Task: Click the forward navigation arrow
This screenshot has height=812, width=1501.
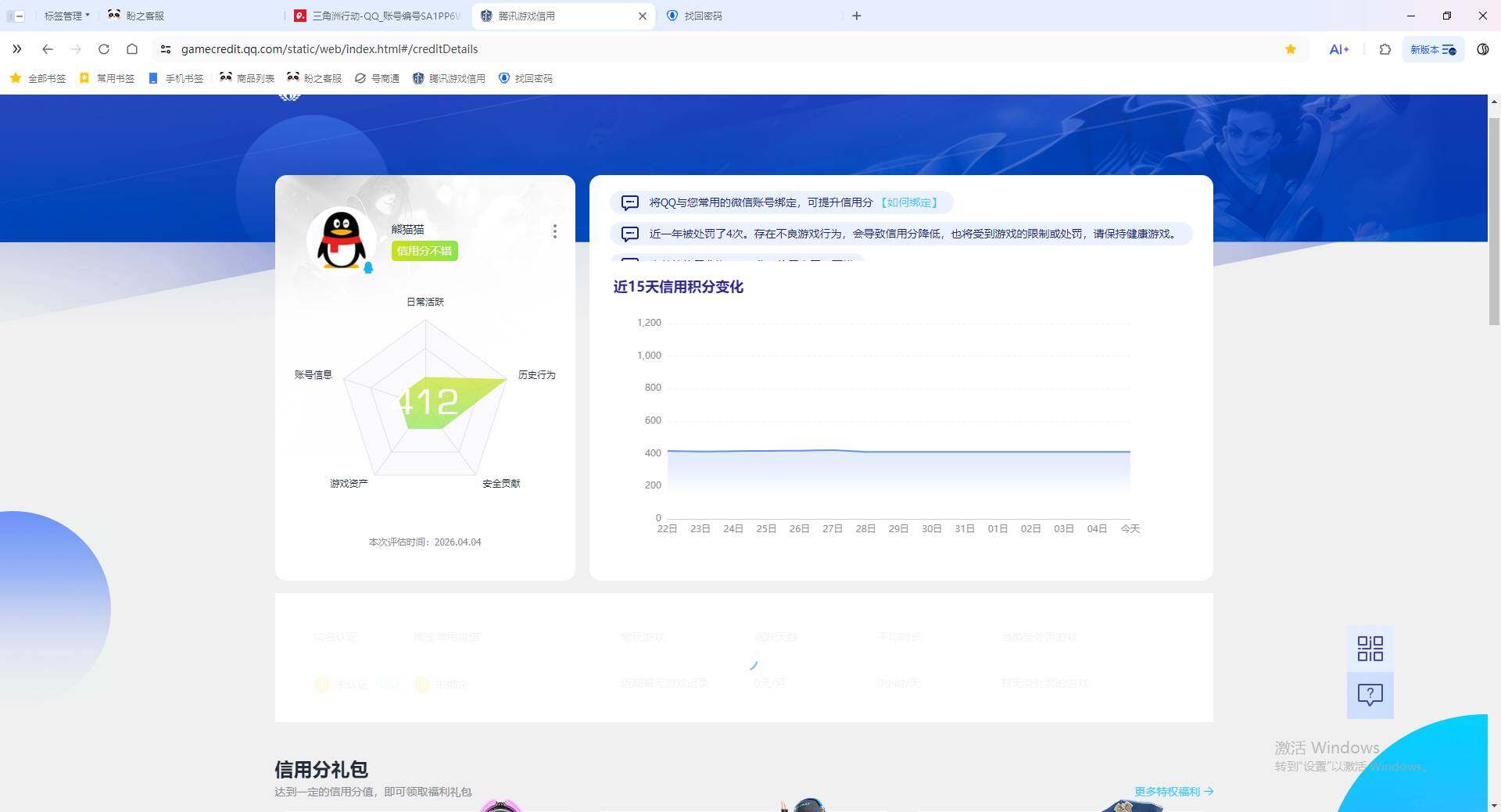Action: [x=76, y=49]
